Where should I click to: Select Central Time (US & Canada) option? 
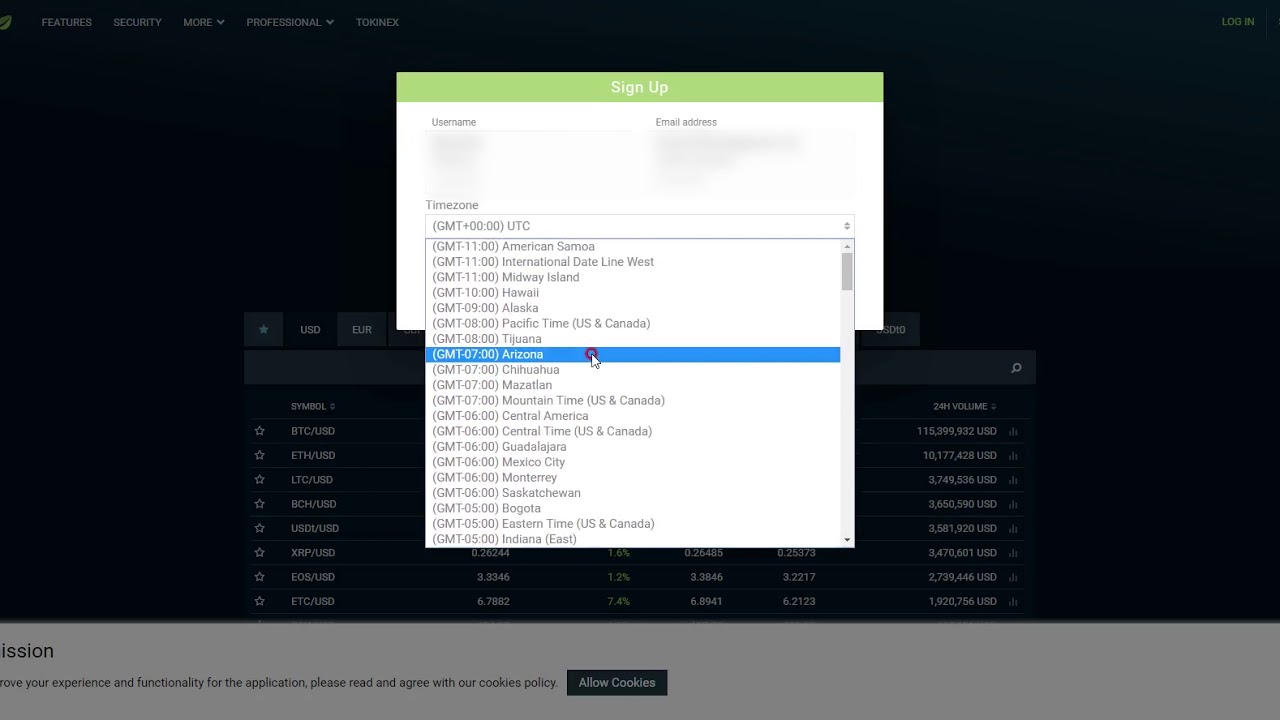point(633,431)
